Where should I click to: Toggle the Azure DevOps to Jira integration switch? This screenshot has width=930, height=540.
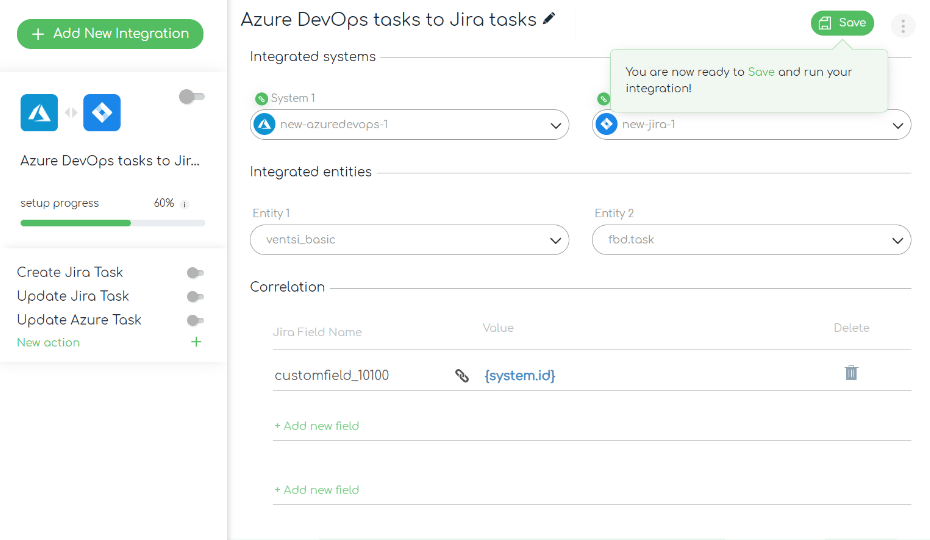pos(192,96)
